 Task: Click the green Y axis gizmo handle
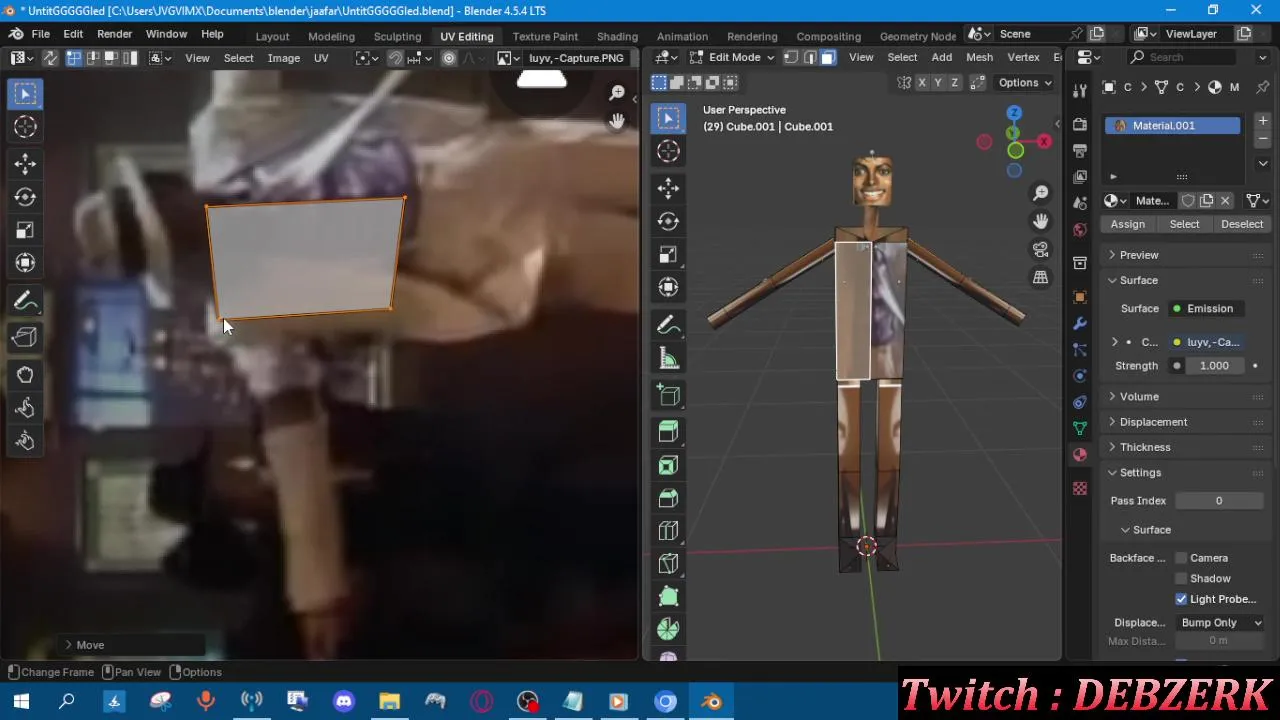[x=1015, y=151]
